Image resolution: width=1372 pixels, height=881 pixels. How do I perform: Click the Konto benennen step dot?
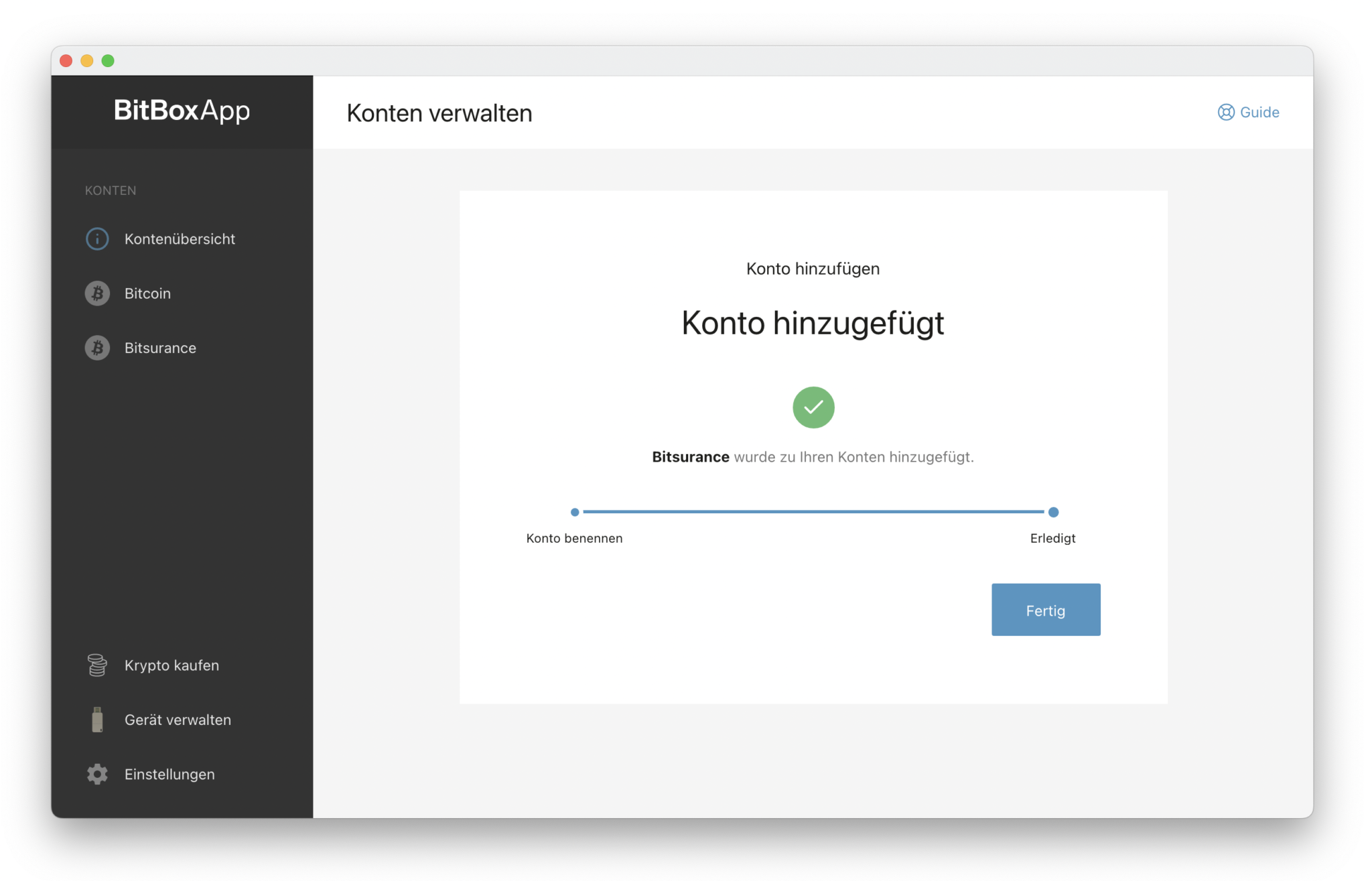tap(575, 512)
